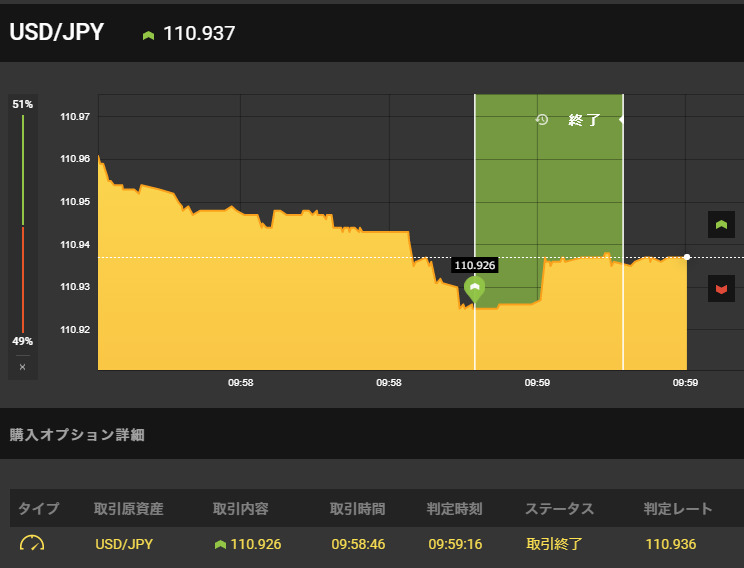Click the trade time 09:58:46
The height and width of the screenshot is (568, 744).
(358, 544)
